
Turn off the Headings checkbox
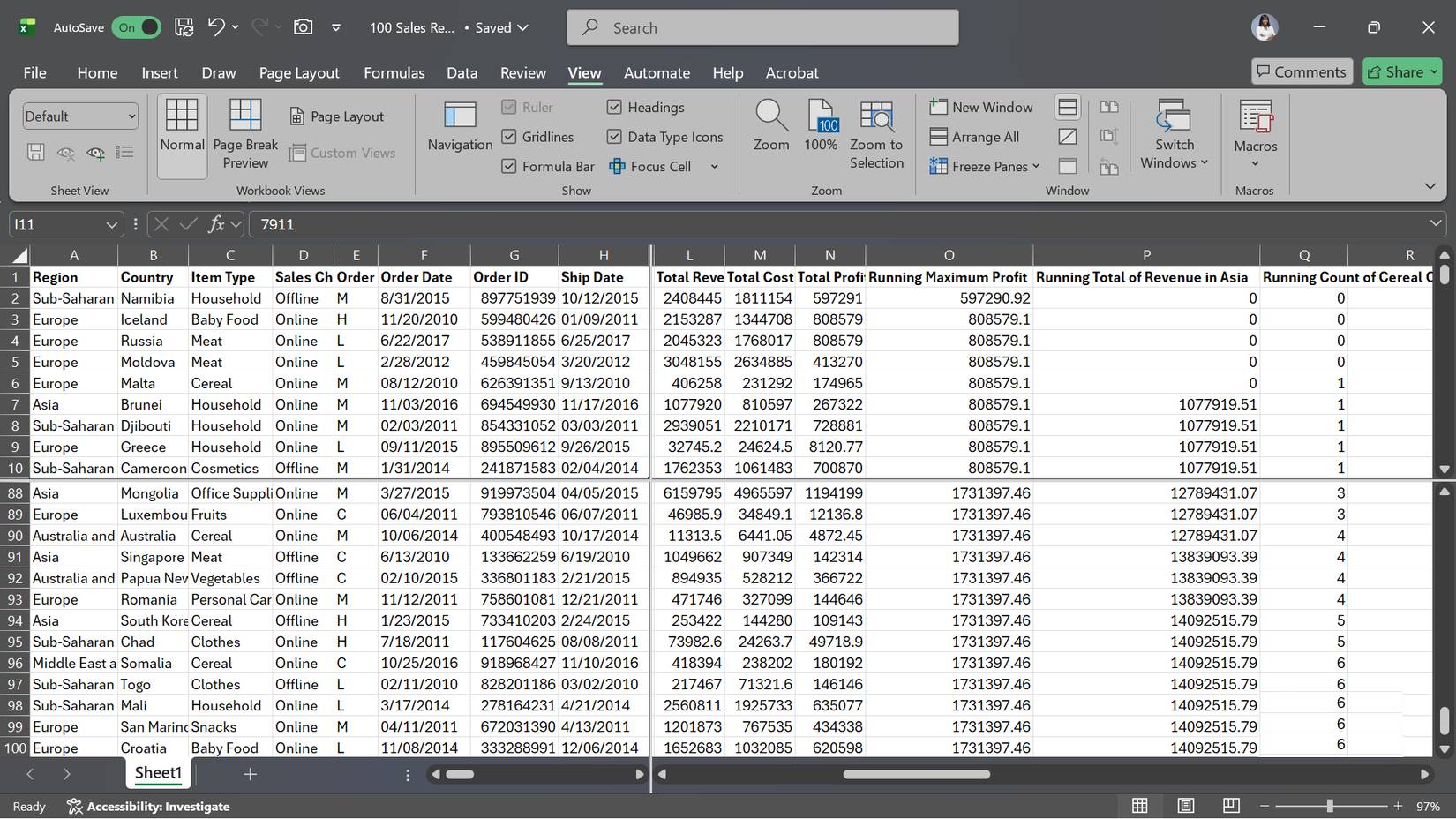(x=614, y=107)
